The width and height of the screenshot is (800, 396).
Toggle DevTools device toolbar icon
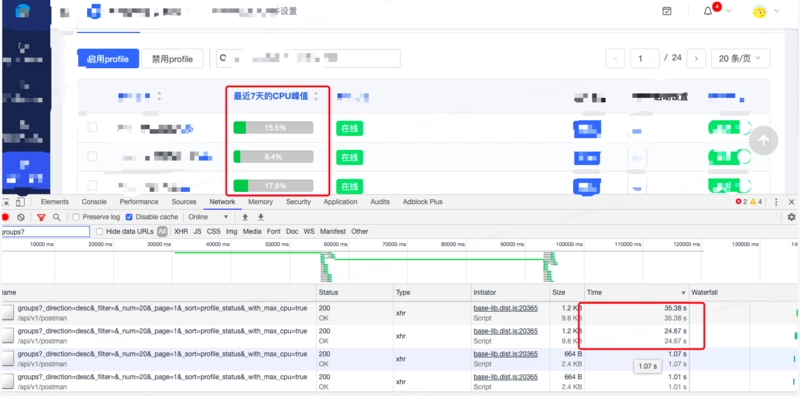(20, 202)
